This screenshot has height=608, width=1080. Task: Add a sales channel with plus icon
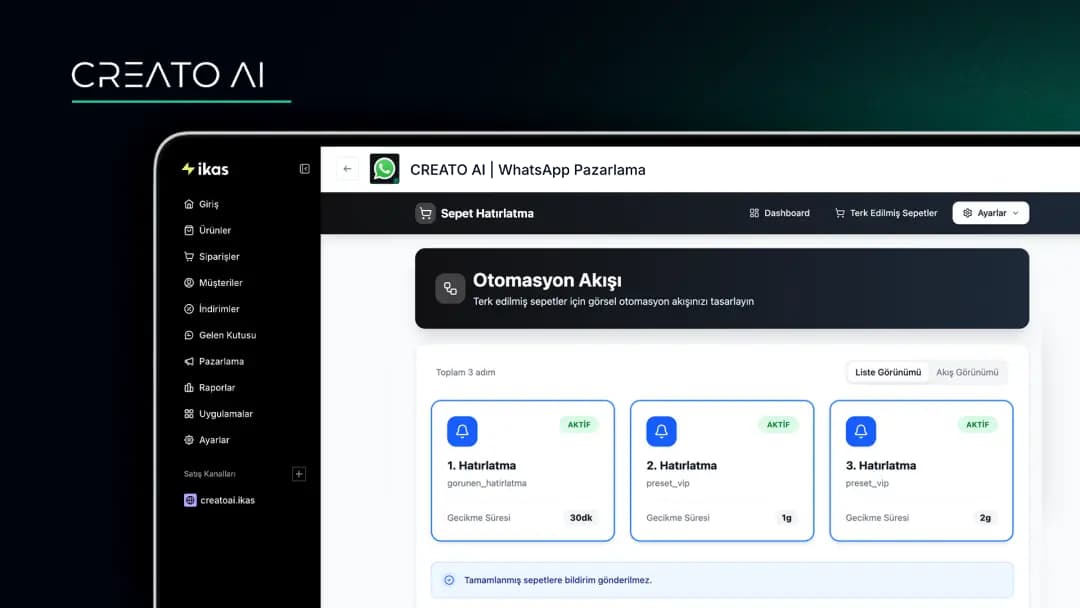(x=298, y=474)
